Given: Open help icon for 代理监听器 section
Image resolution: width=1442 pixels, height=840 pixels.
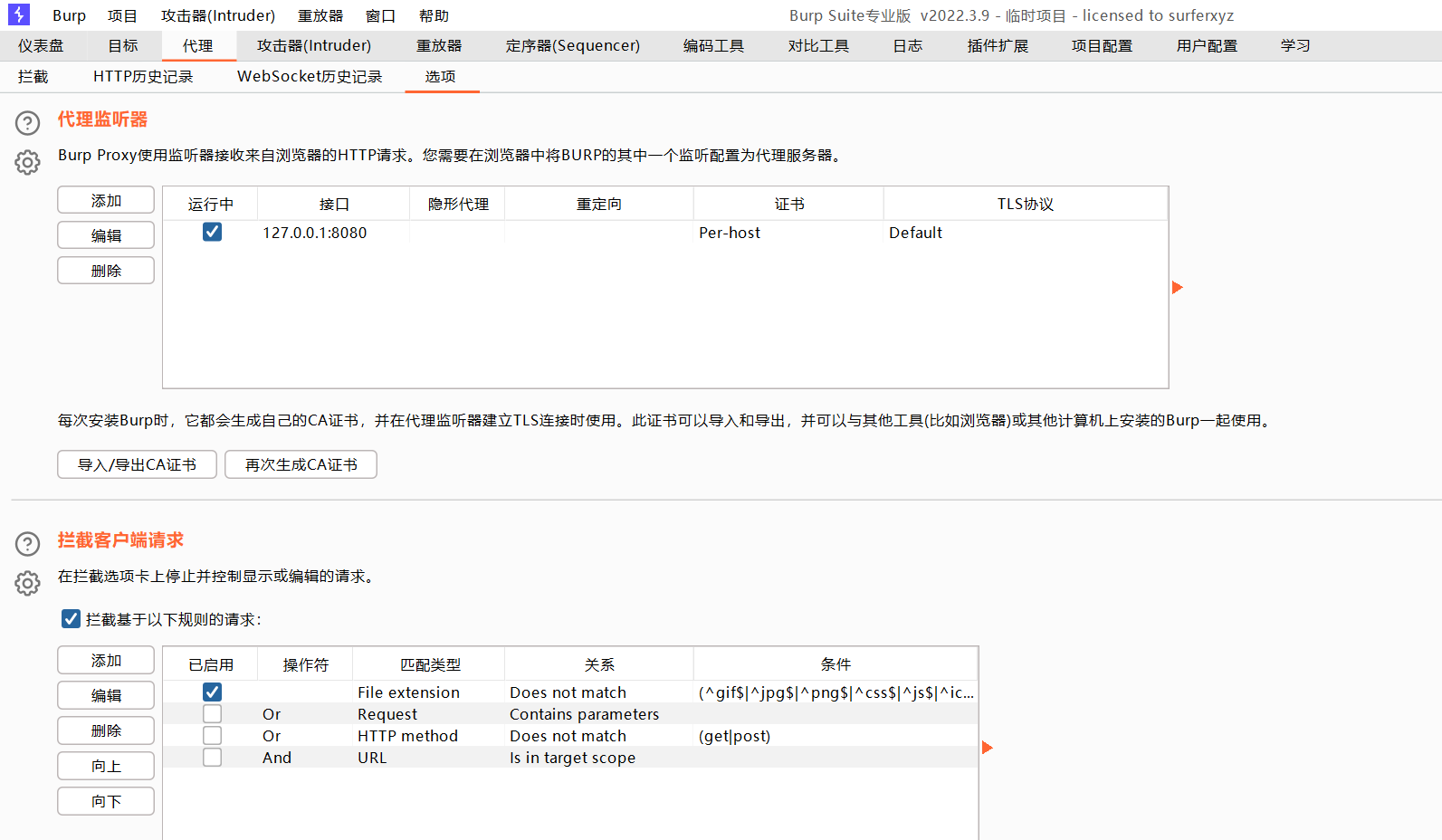Looking at the screenshot, I should 28,122.
